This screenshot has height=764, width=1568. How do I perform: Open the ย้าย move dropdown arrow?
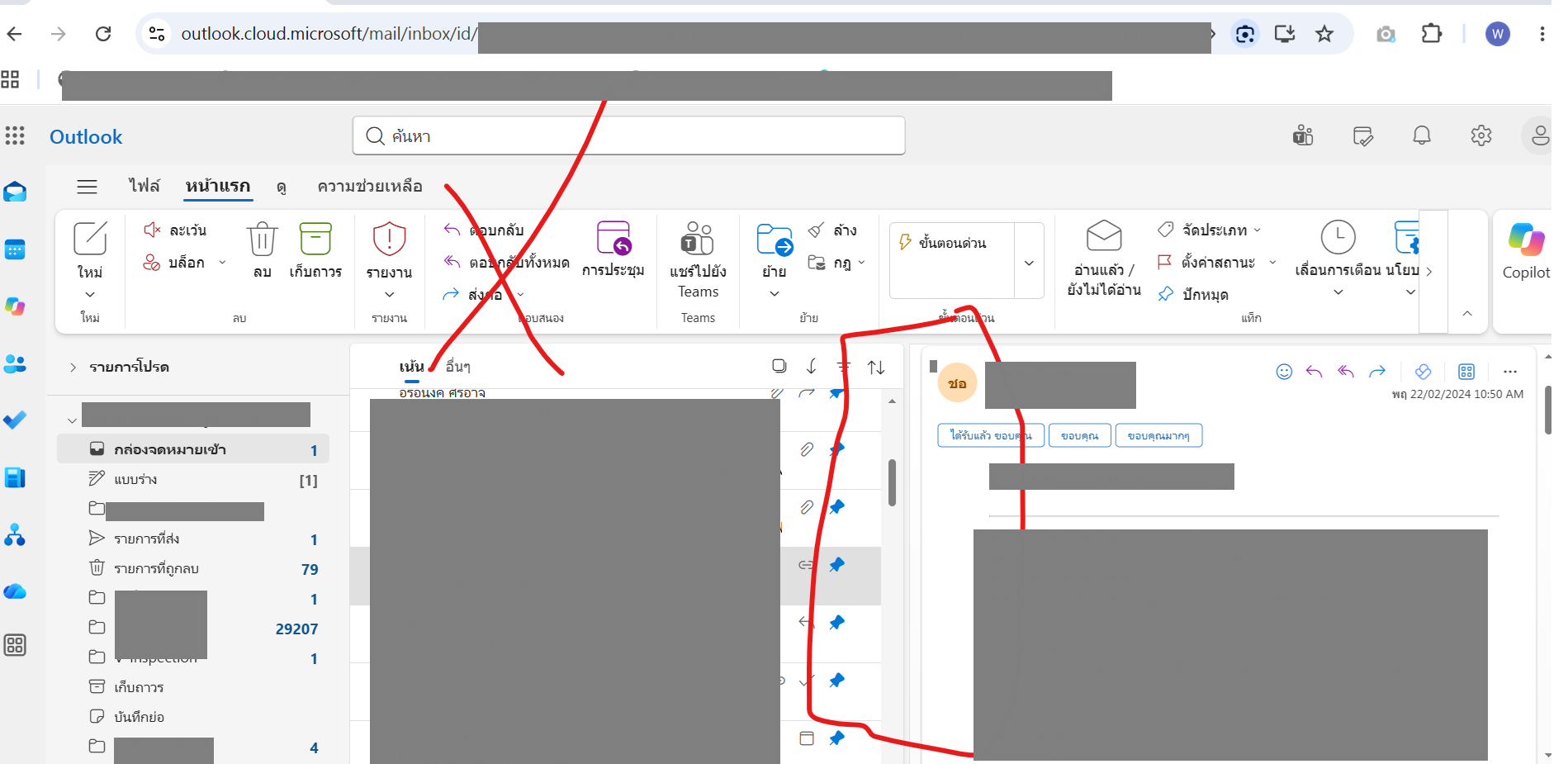(x=775, y=293)
